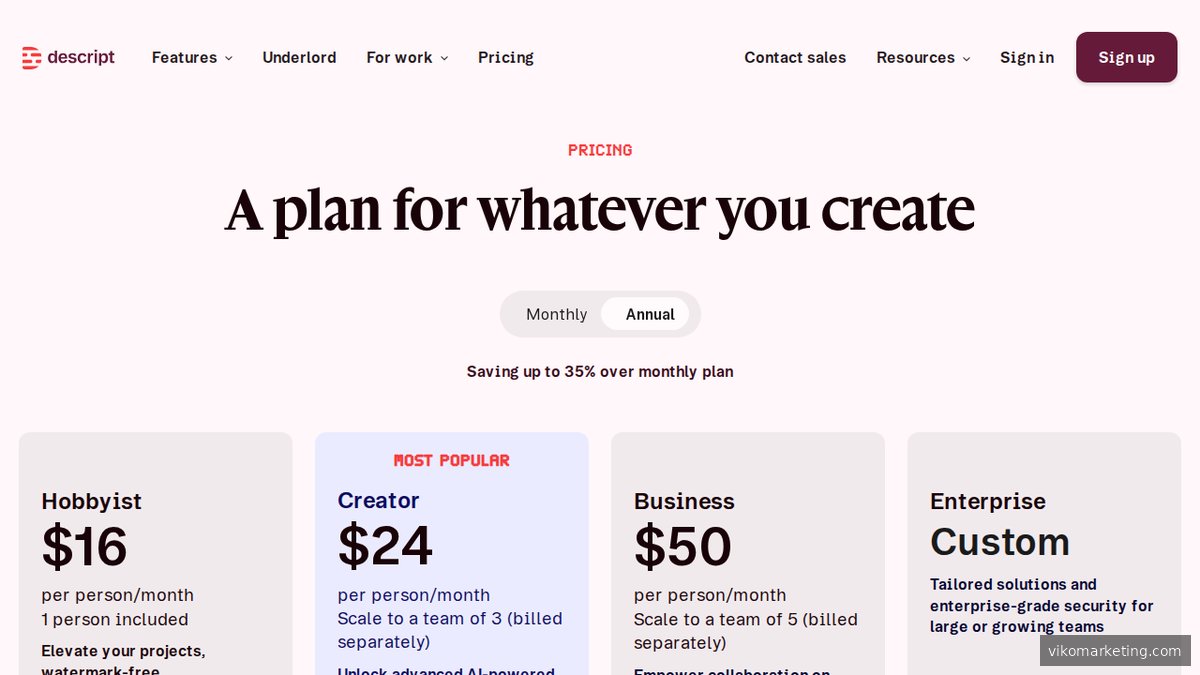Image resolution: width=1200 pixels, height=675 pixels.
Task: Click the Hobbyist plan heading
Action: pos(91,501)
